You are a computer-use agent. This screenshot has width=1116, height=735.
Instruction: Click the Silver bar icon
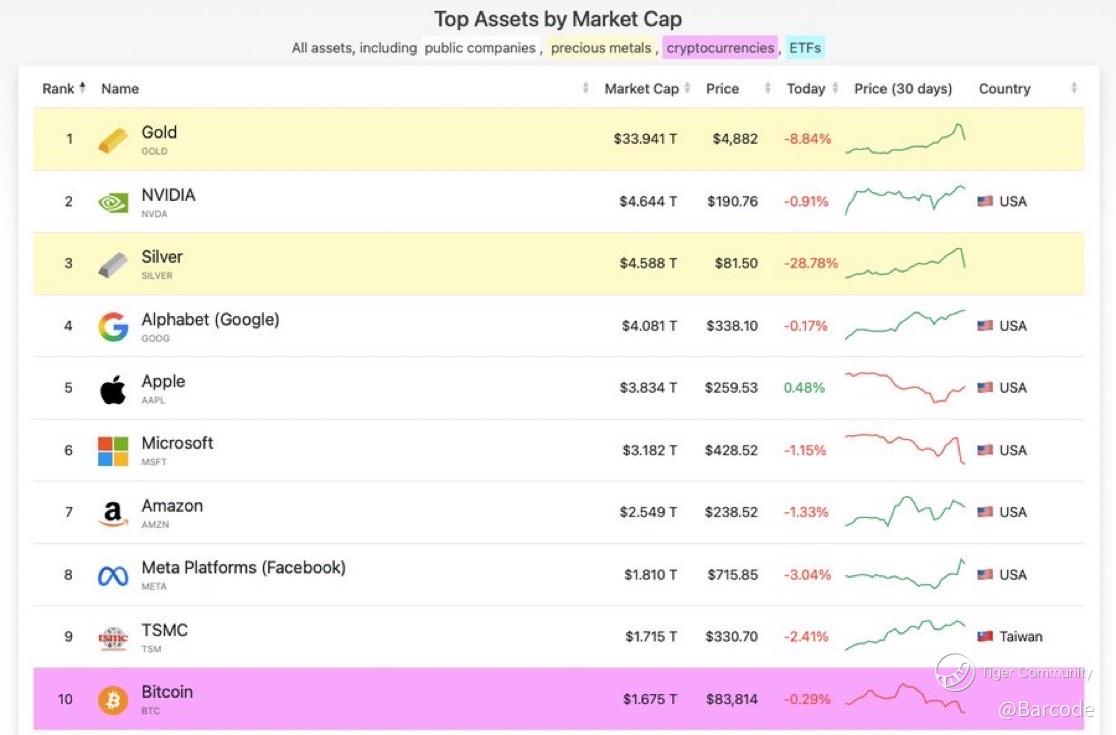113,265
